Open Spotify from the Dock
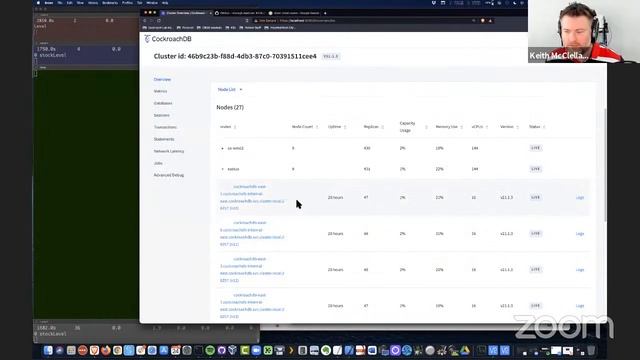The width and height of the screenshot is (640, 360). 210,350
